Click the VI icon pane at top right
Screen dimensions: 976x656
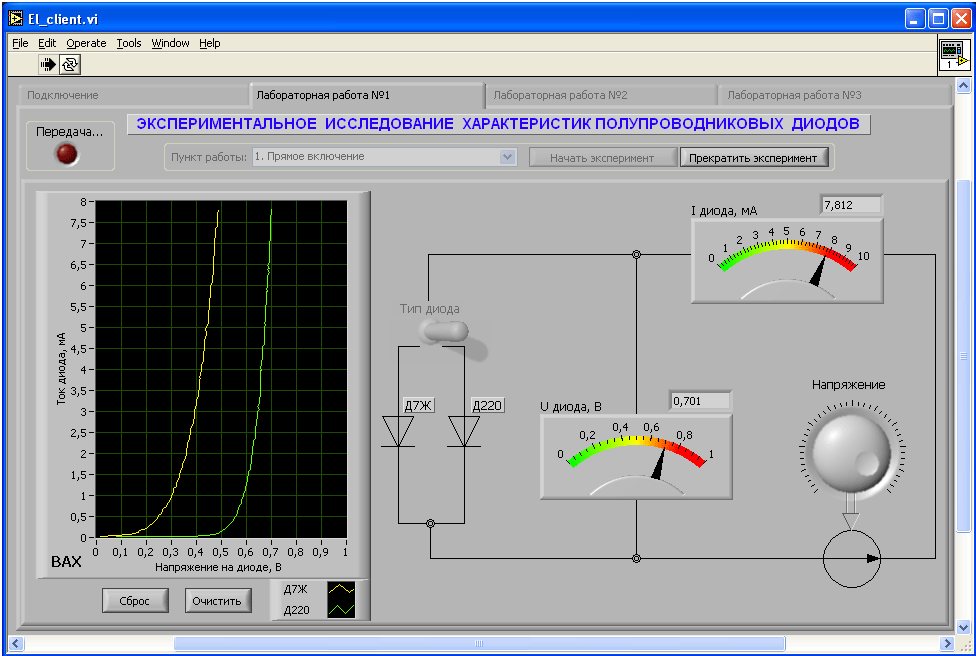tap(953, 56)
